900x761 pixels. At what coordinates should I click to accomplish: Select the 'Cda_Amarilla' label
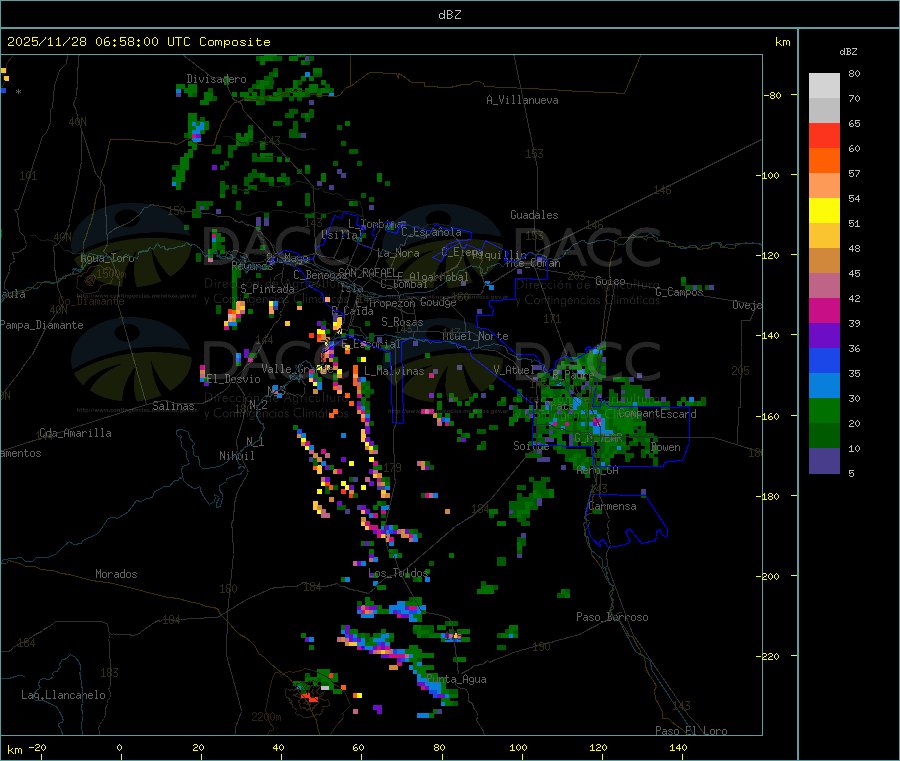[x=75, y=433]
